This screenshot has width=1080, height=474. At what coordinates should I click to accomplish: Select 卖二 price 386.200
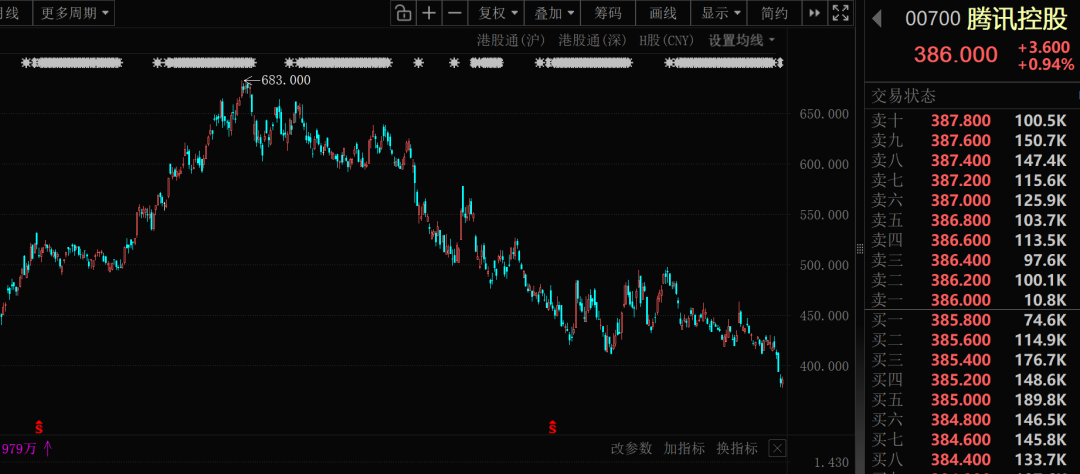tap(961, 280)
